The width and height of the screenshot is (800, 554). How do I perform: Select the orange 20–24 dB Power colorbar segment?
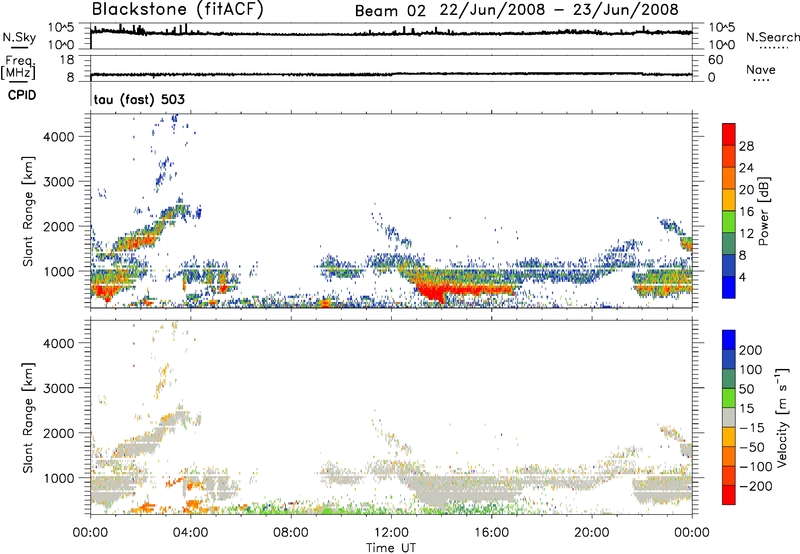[729, 178]
